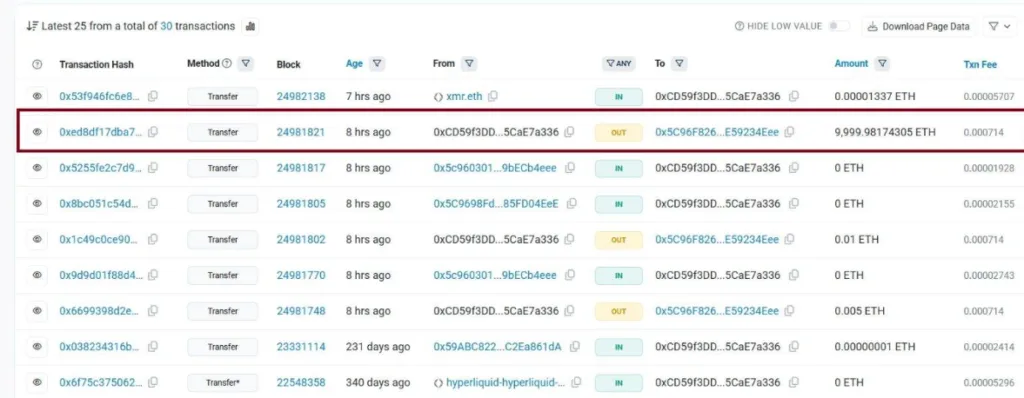Copy hash 0x6699398d2e to clipboard
This screenshot has width=1024, height=398.
153,311
